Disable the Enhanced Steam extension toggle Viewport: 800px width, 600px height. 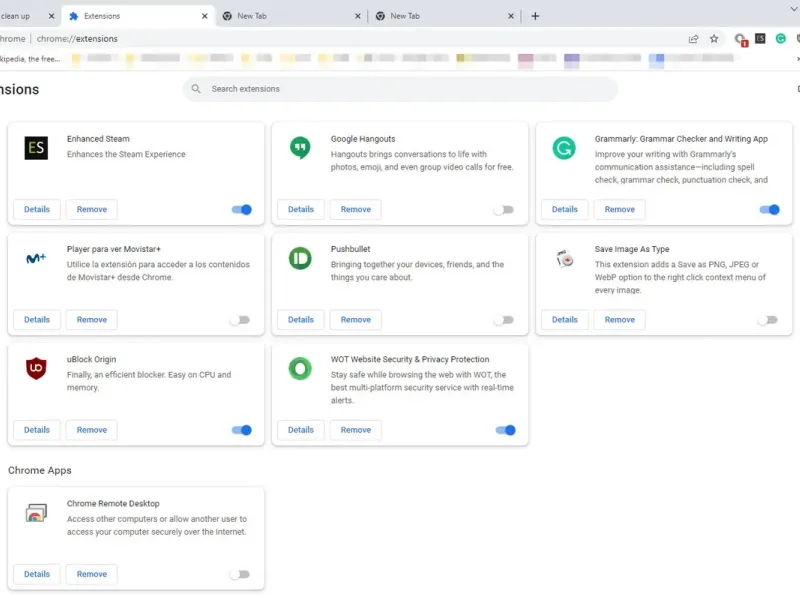coord(242,210)
